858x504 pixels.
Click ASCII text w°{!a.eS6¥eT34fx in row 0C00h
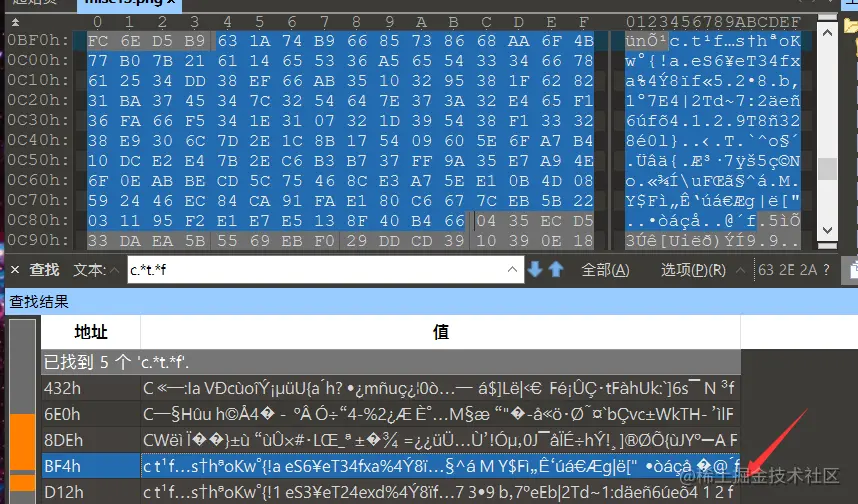tap(713, 61)
